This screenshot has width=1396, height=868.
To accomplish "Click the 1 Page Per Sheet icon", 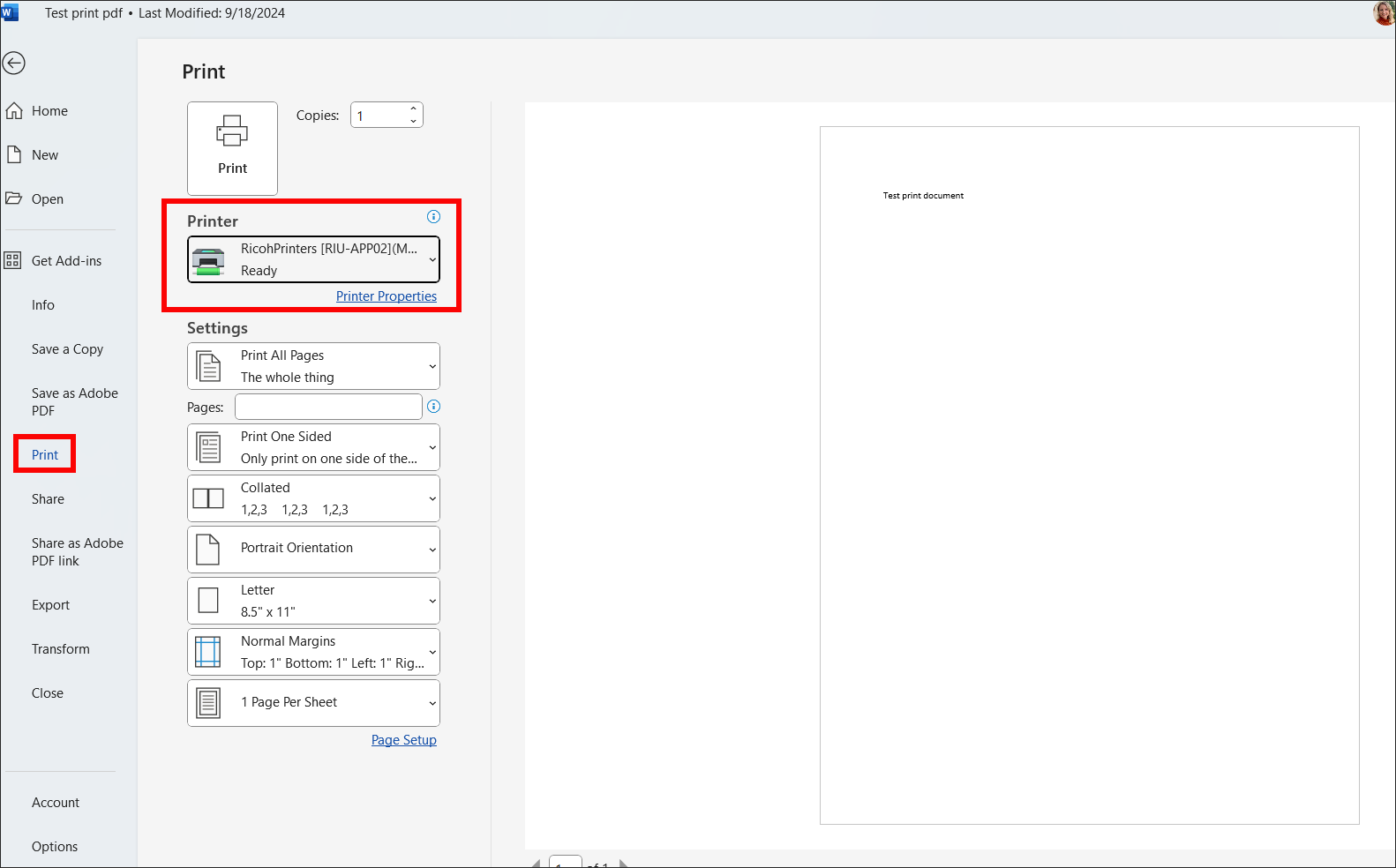I will coord(208,703).
